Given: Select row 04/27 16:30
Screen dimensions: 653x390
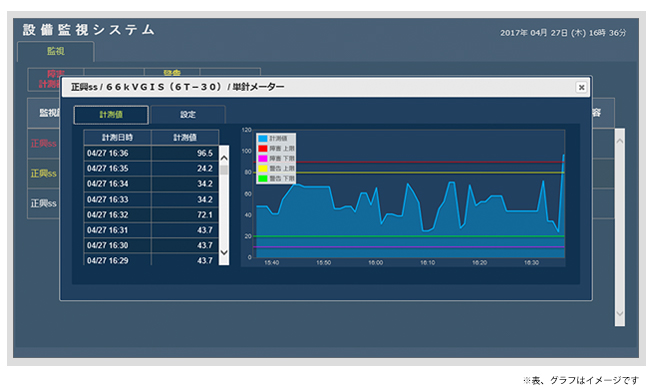Looking at the screenshot, I should point(151,245).
